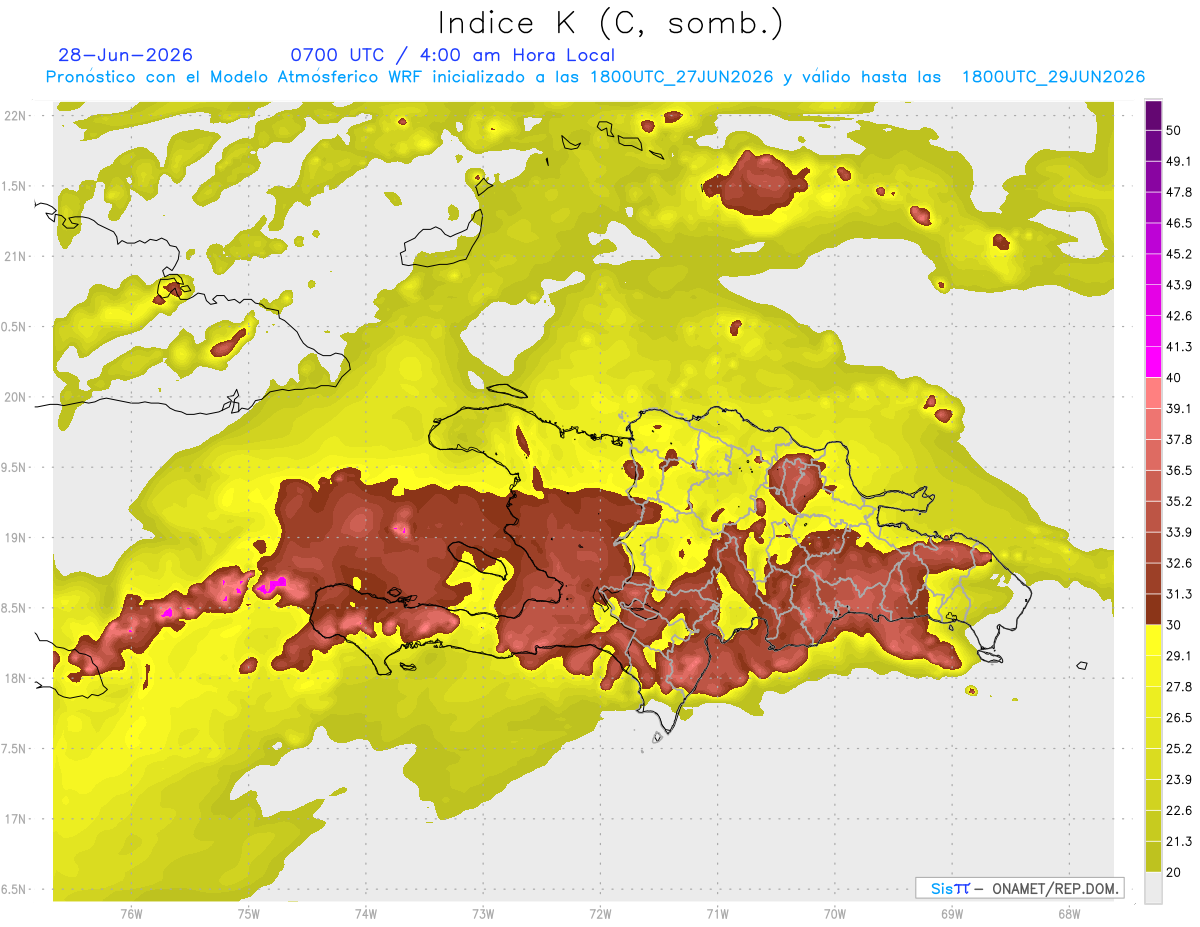Click the "9.5N" latitude label
This screenshot has width=1200, height=927.
(14, 467)
